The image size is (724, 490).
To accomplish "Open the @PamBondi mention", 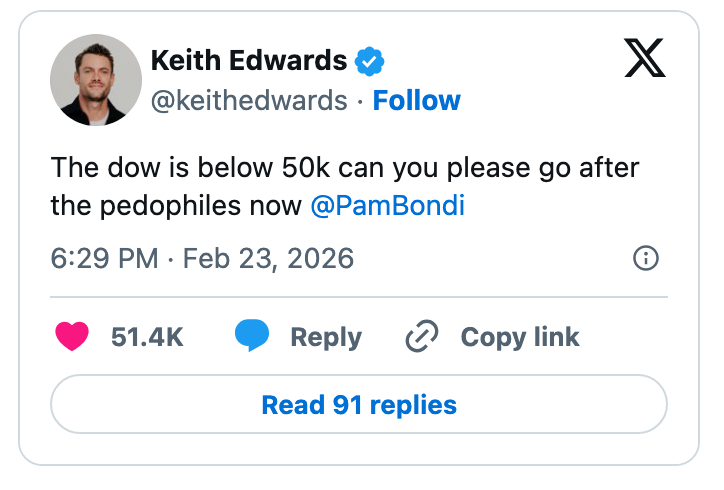I will [x=387, y=206].
